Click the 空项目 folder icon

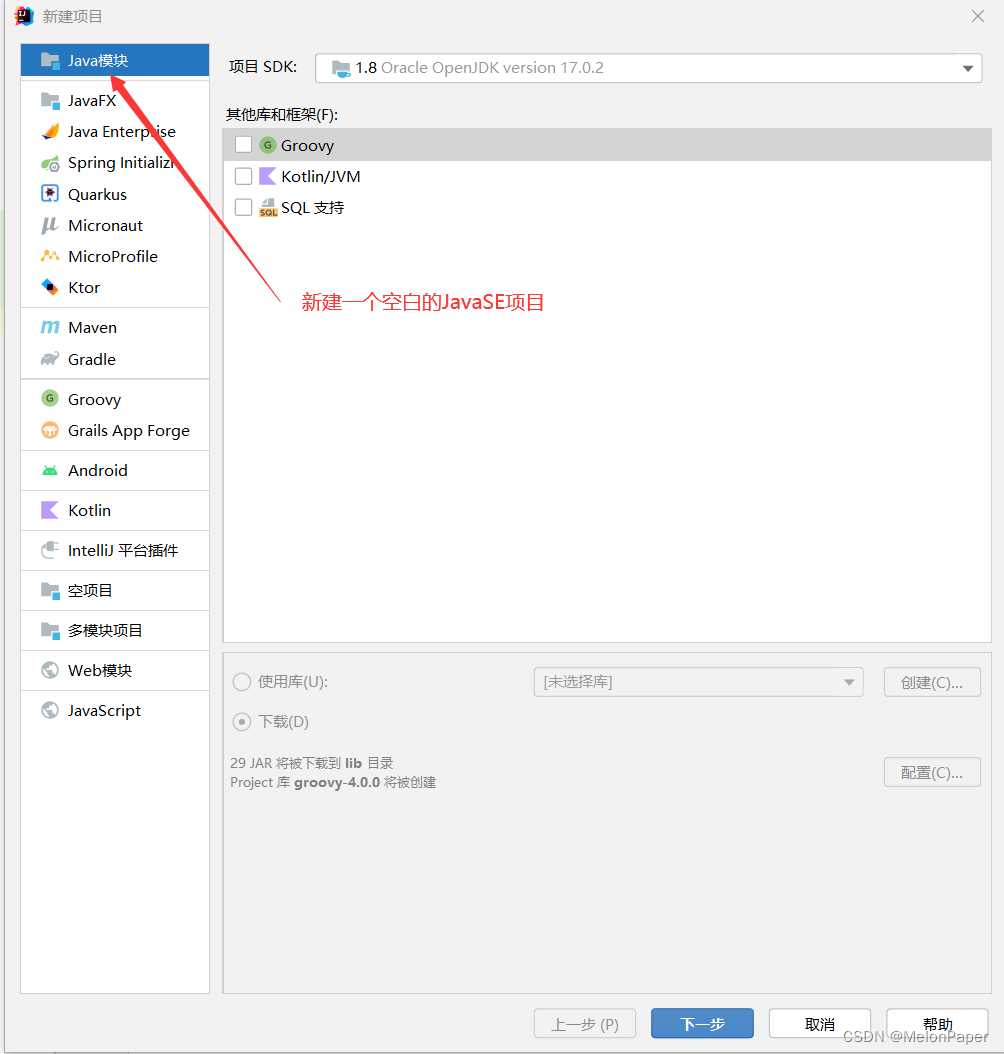(x=50, y=590)
